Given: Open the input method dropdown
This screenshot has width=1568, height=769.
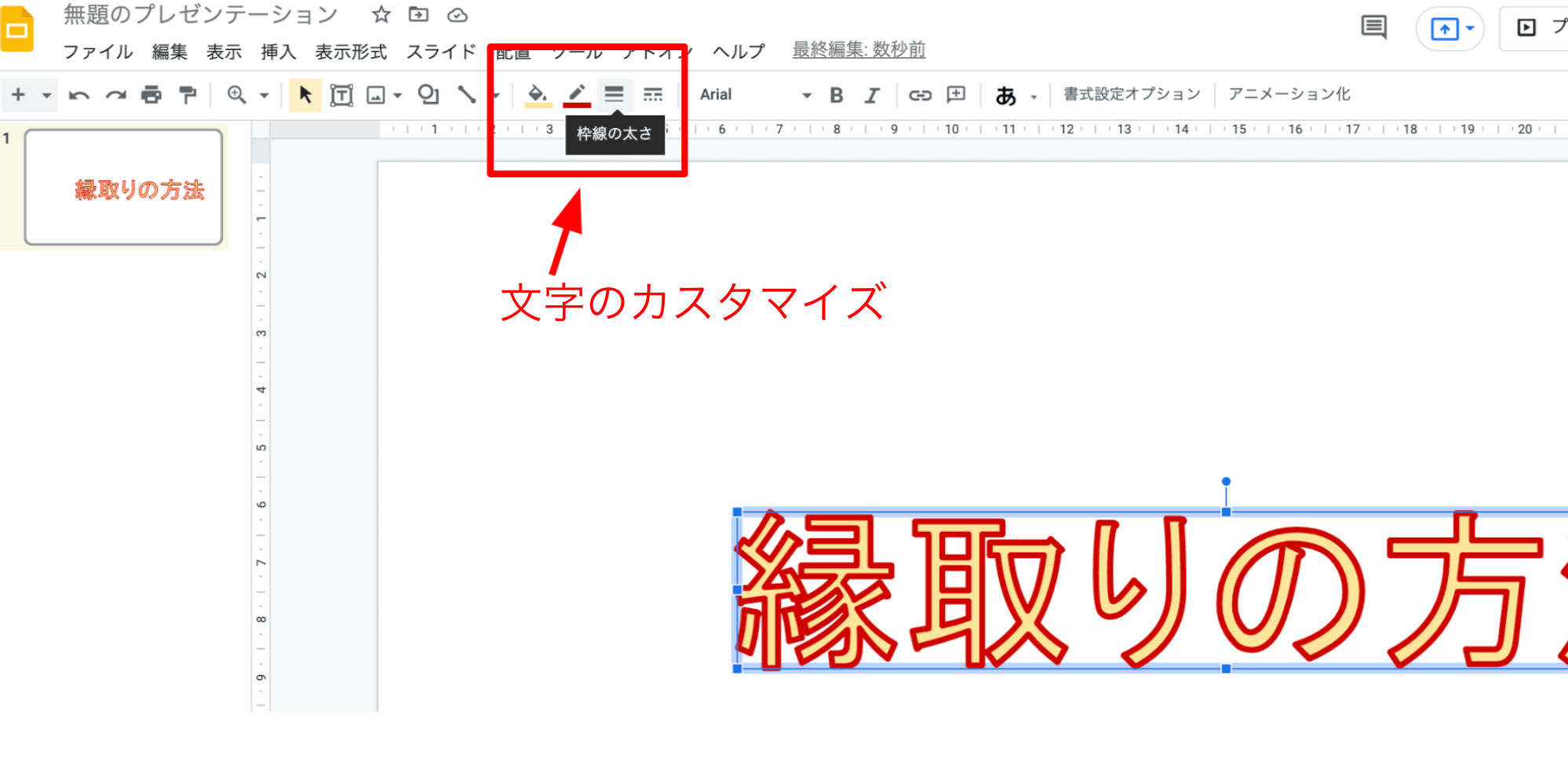Looking at the screenshot, I should pyautogui.click(x=1034, y=94).
